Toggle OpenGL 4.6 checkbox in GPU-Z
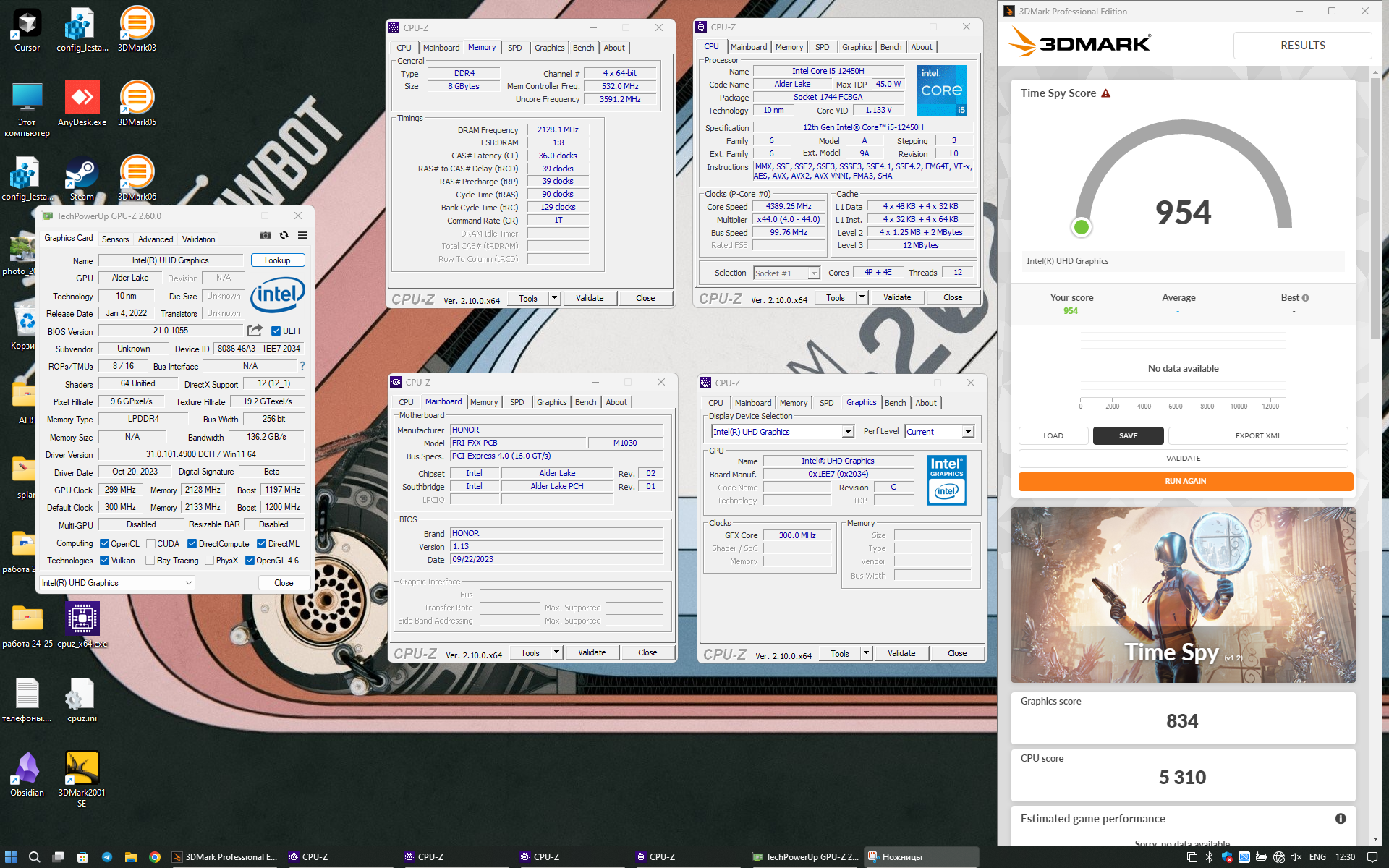This screenshot has width=1389, height=868. 250,561
